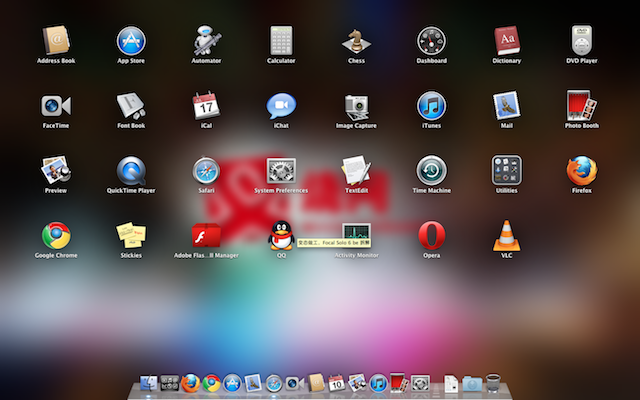Launch QuickTime Player
Image resolution: width=640 pixels, height=400 pixels.
tap(131, 171)
